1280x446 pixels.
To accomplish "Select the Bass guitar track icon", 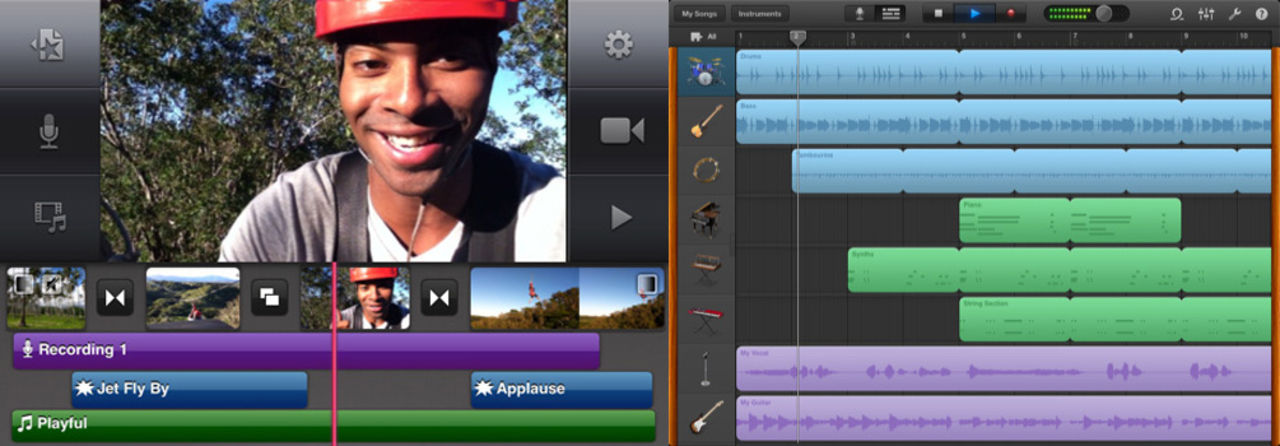I will tap(706, 121).
